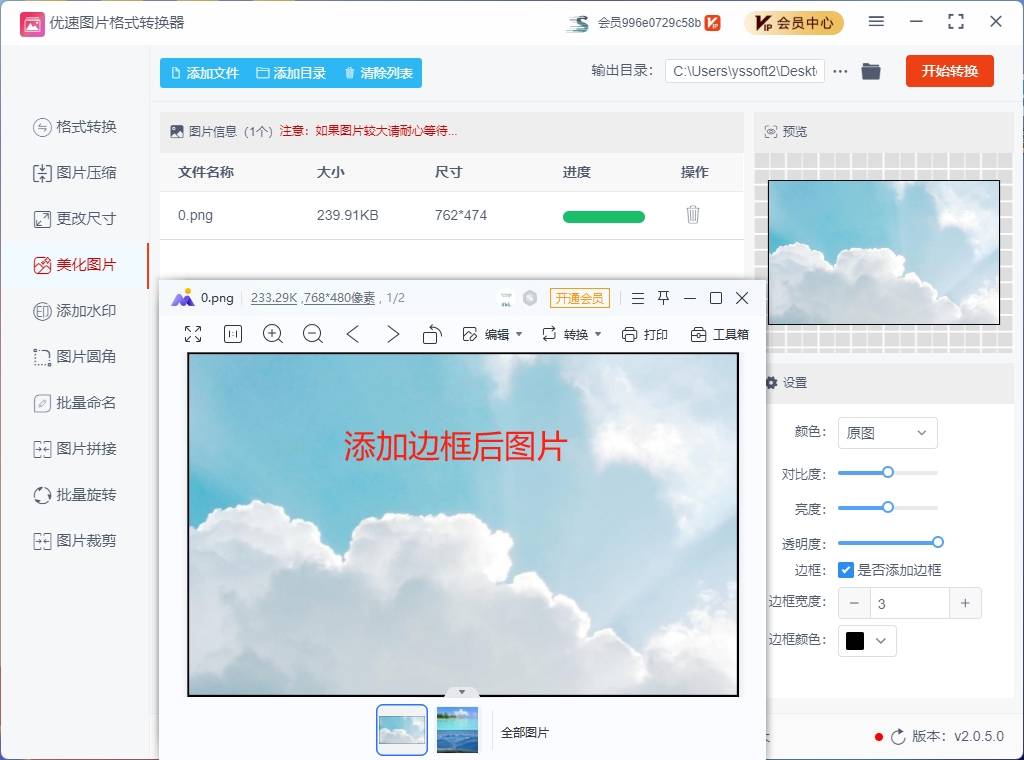Select the 图片压缩 sidebar tool

(75, 173)
